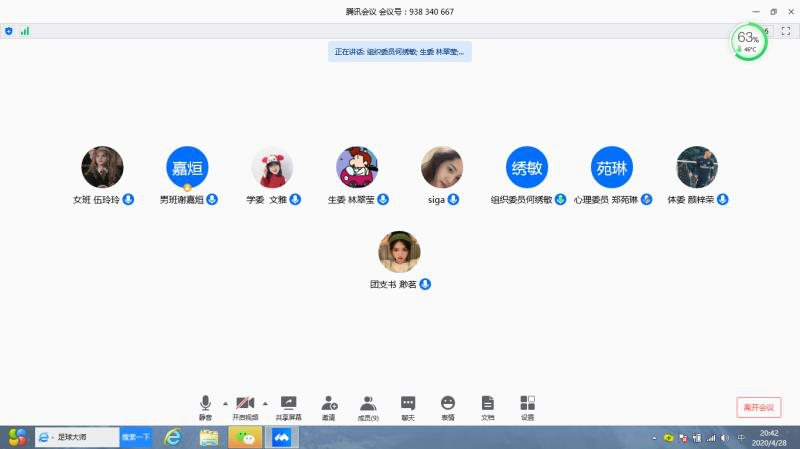
Task: Check the green network signal indicator
Action: 25,31
